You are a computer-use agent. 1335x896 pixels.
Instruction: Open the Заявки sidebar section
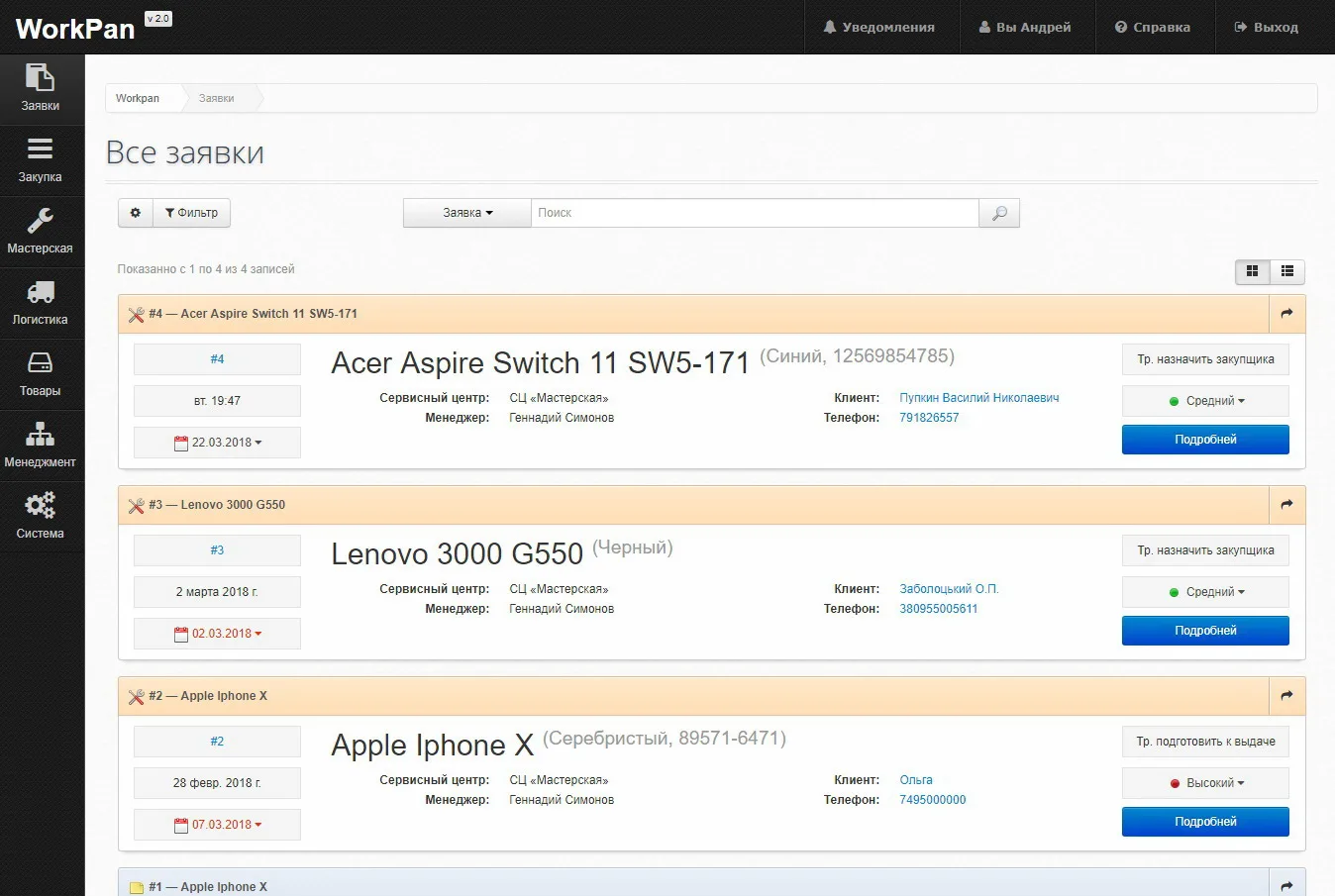[x=41, y=89]
